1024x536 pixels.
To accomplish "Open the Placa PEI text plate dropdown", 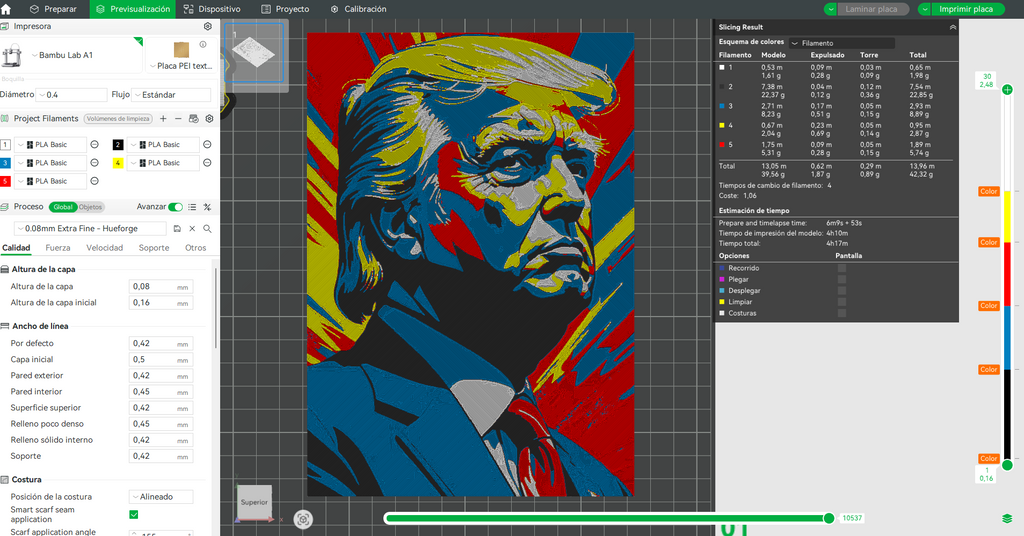I will [181, 66].
